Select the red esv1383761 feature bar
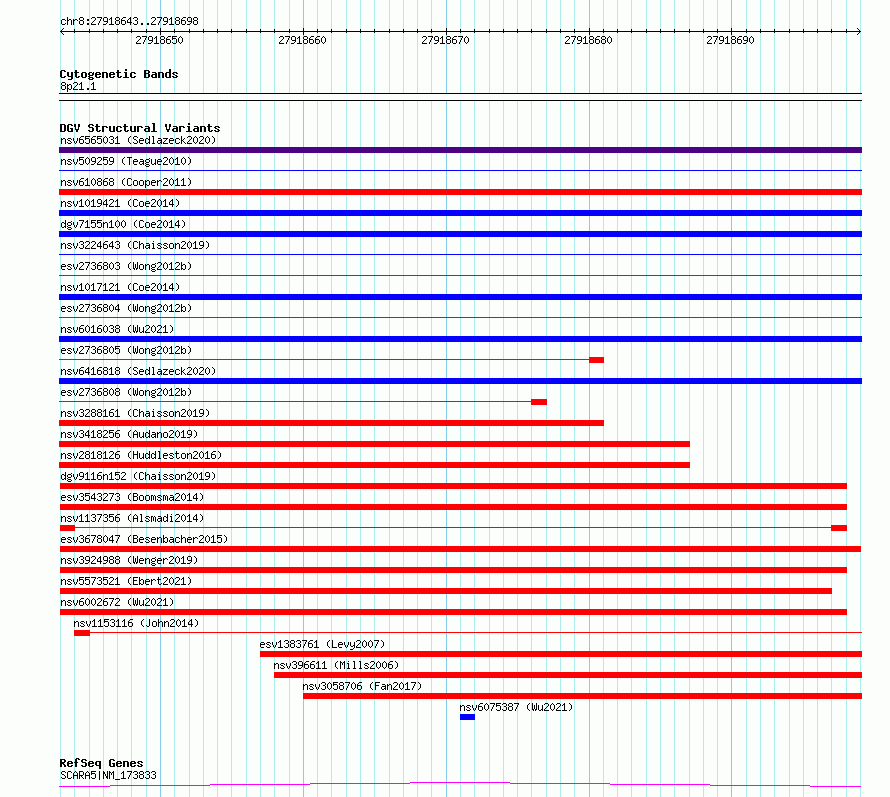The width and height of the screenshot is (890, 797). pyautogui.click(x=561, y=654)
